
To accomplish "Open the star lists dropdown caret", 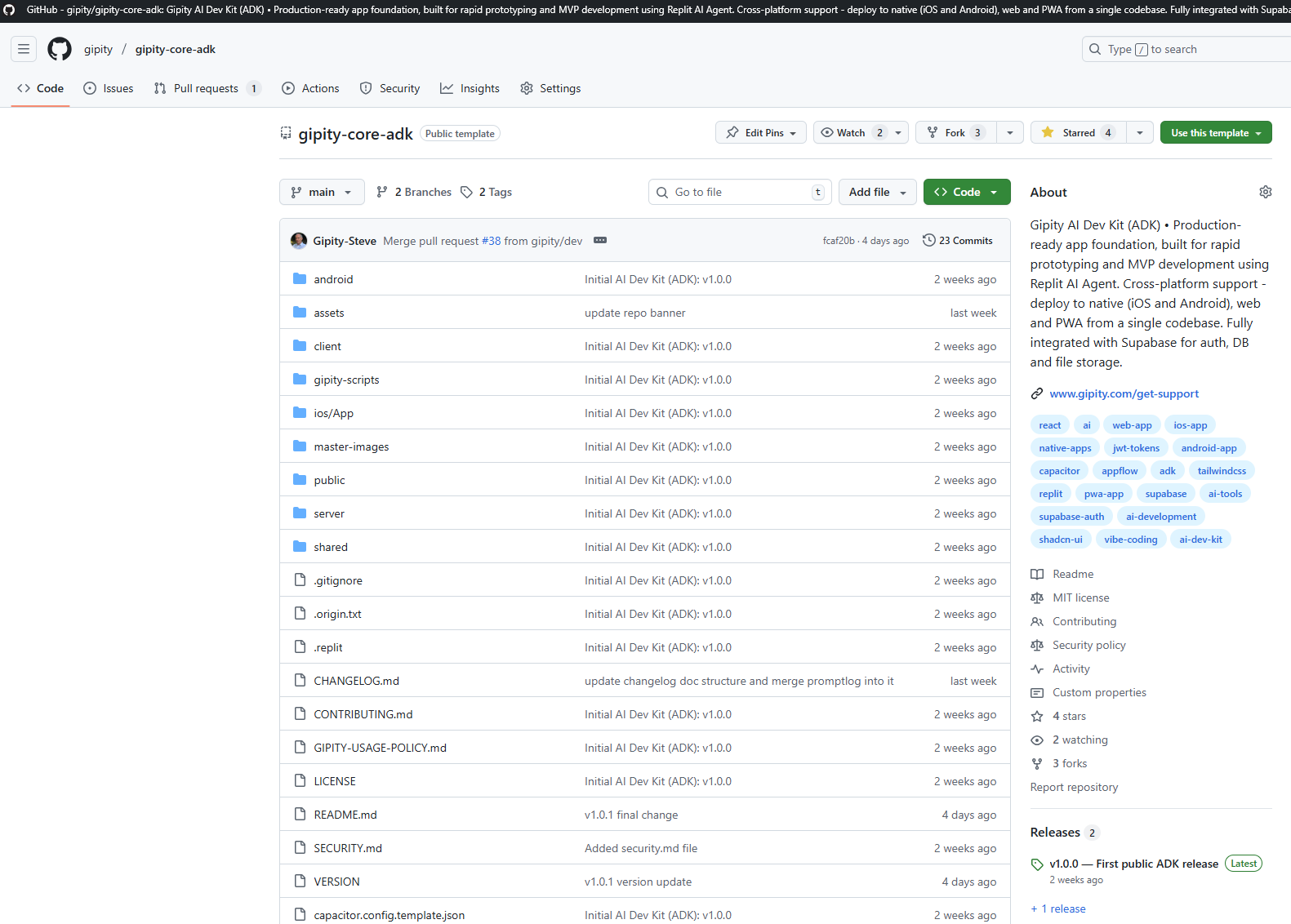I will pos(1140,132).
